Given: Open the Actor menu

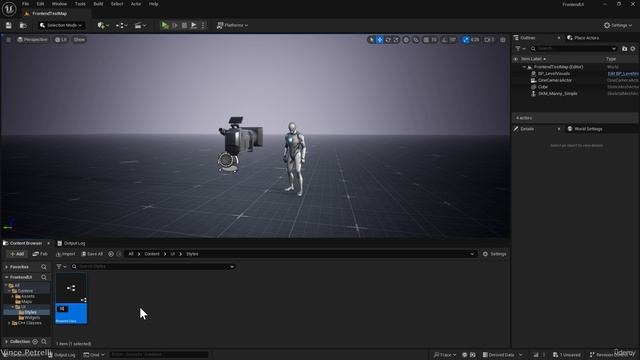Looking at the screenshot, I should [x=136, y=4].
